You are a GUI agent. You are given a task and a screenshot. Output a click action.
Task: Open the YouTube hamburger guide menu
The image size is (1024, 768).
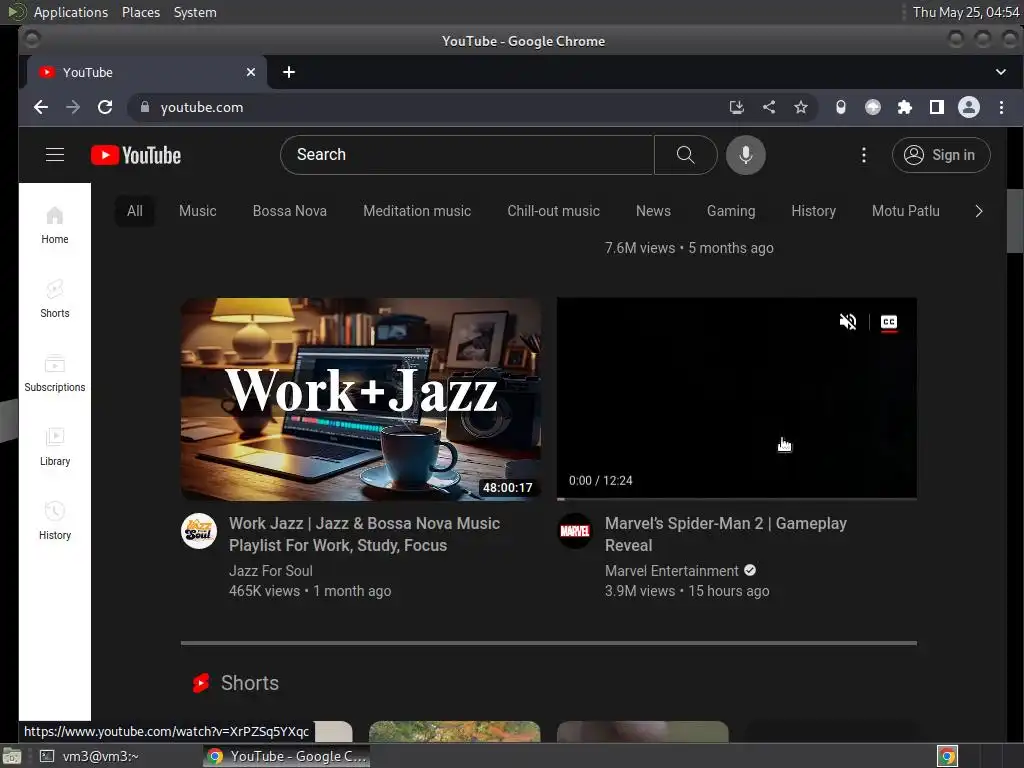tap(55, 155)
